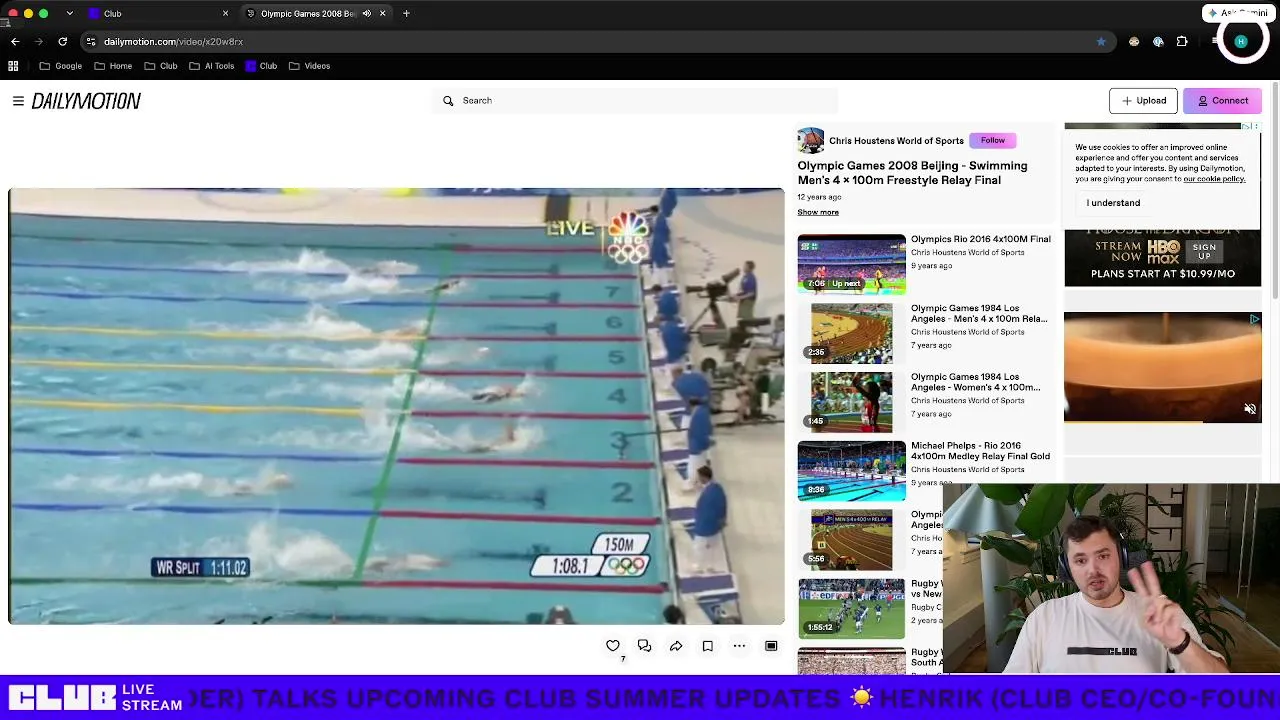Open the video comments icon
Viewport: 1280px width, 720px height.
click(x=644, y=646)
